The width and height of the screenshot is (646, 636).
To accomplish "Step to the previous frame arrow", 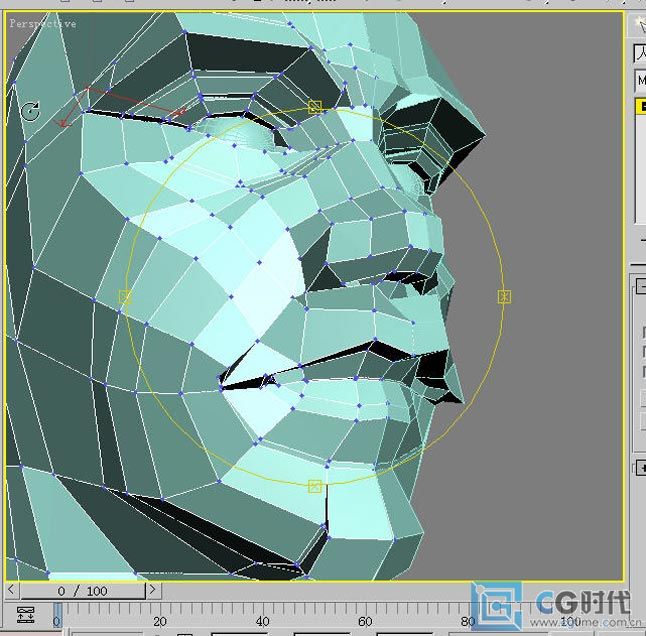I will click(11, 590).
